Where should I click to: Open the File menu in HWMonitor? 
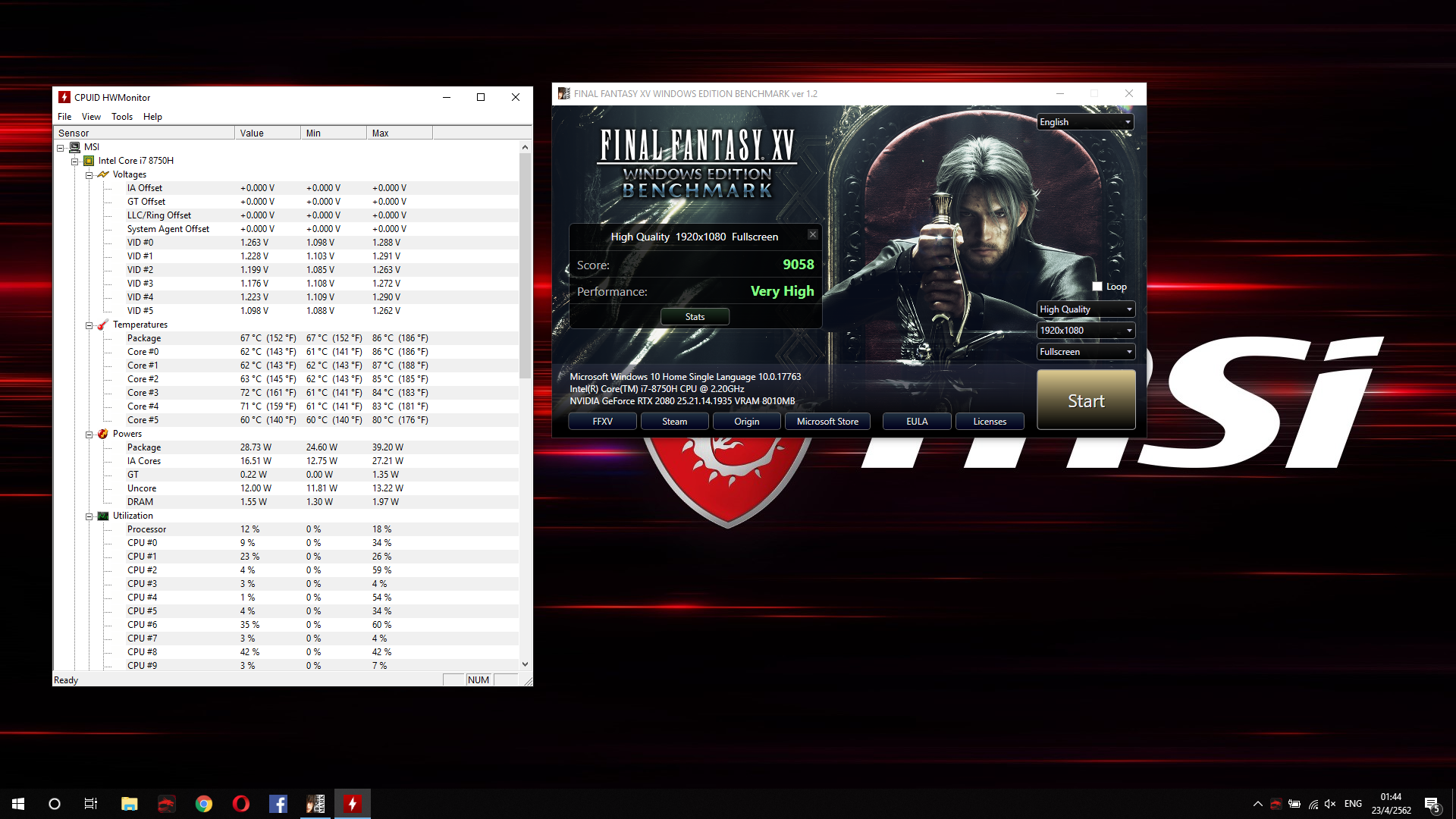coord(64,117)
